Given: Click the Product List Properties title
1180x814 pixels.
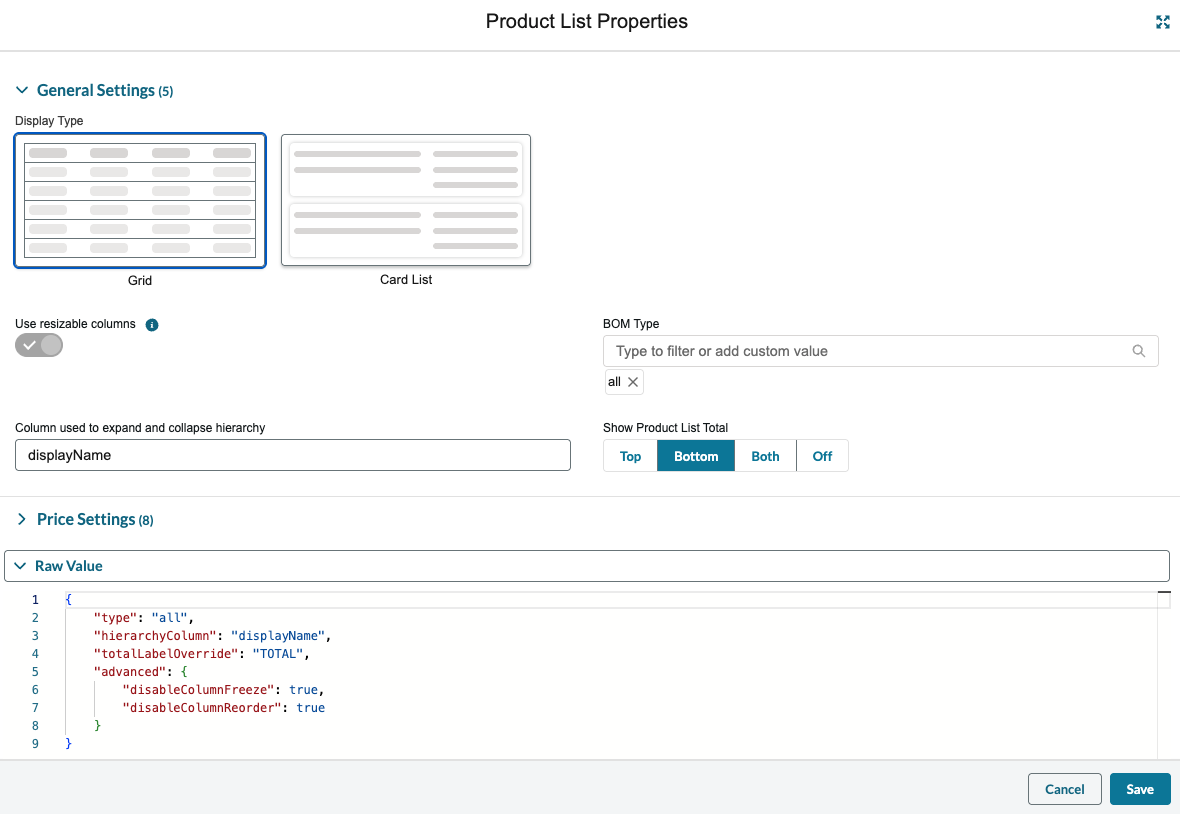Looking at the screenshot, I should (x=586, y=21).
